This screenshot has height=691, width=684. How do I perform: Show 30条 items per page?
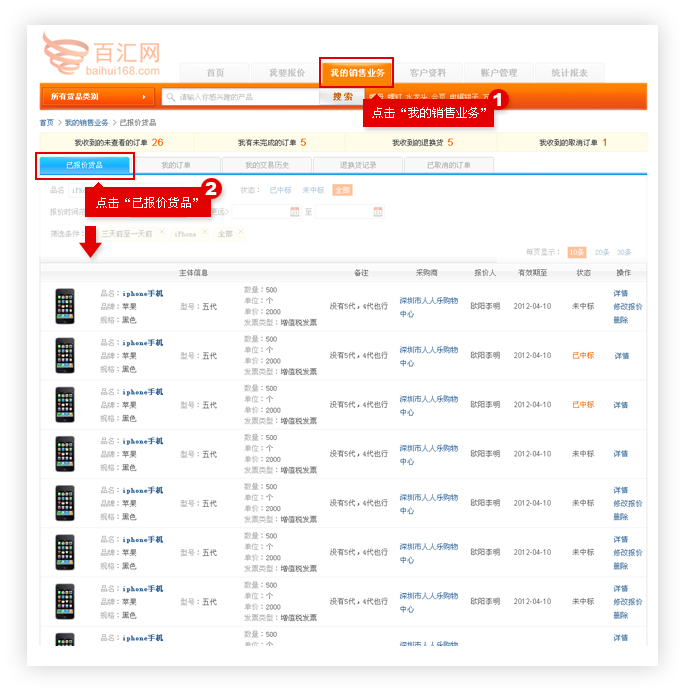click(x=624, y=252)
